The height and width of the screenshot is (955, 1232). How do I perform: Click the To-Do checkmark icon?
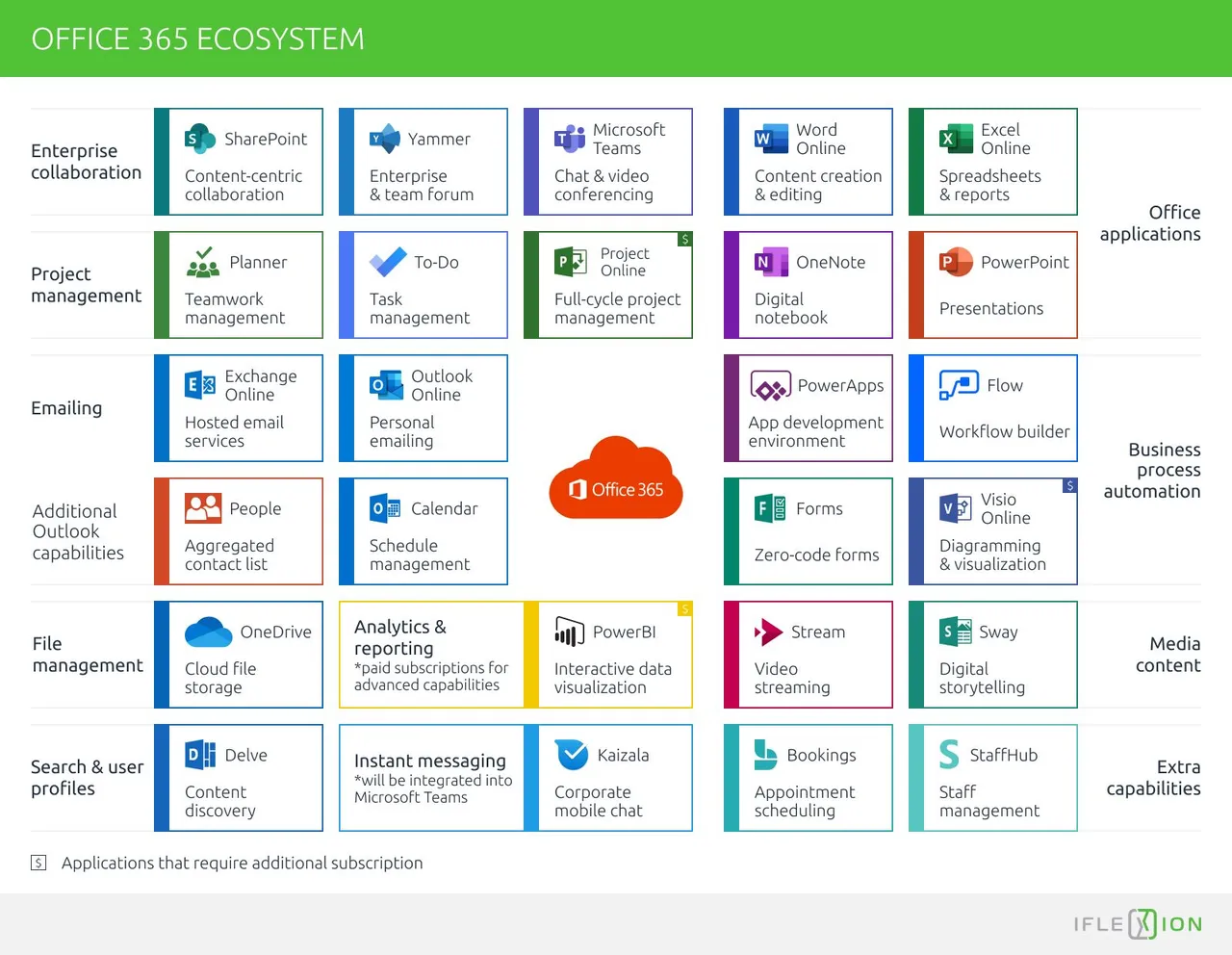click(x=388, y=262)
